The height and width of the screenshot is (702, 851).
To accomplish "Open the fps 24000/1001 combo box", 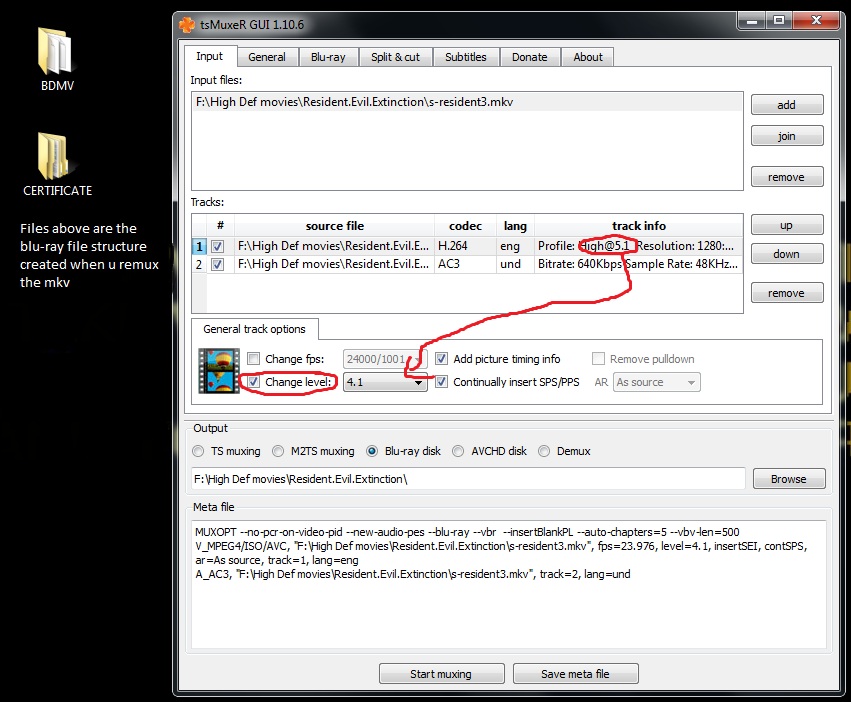I will coord(385,359).
